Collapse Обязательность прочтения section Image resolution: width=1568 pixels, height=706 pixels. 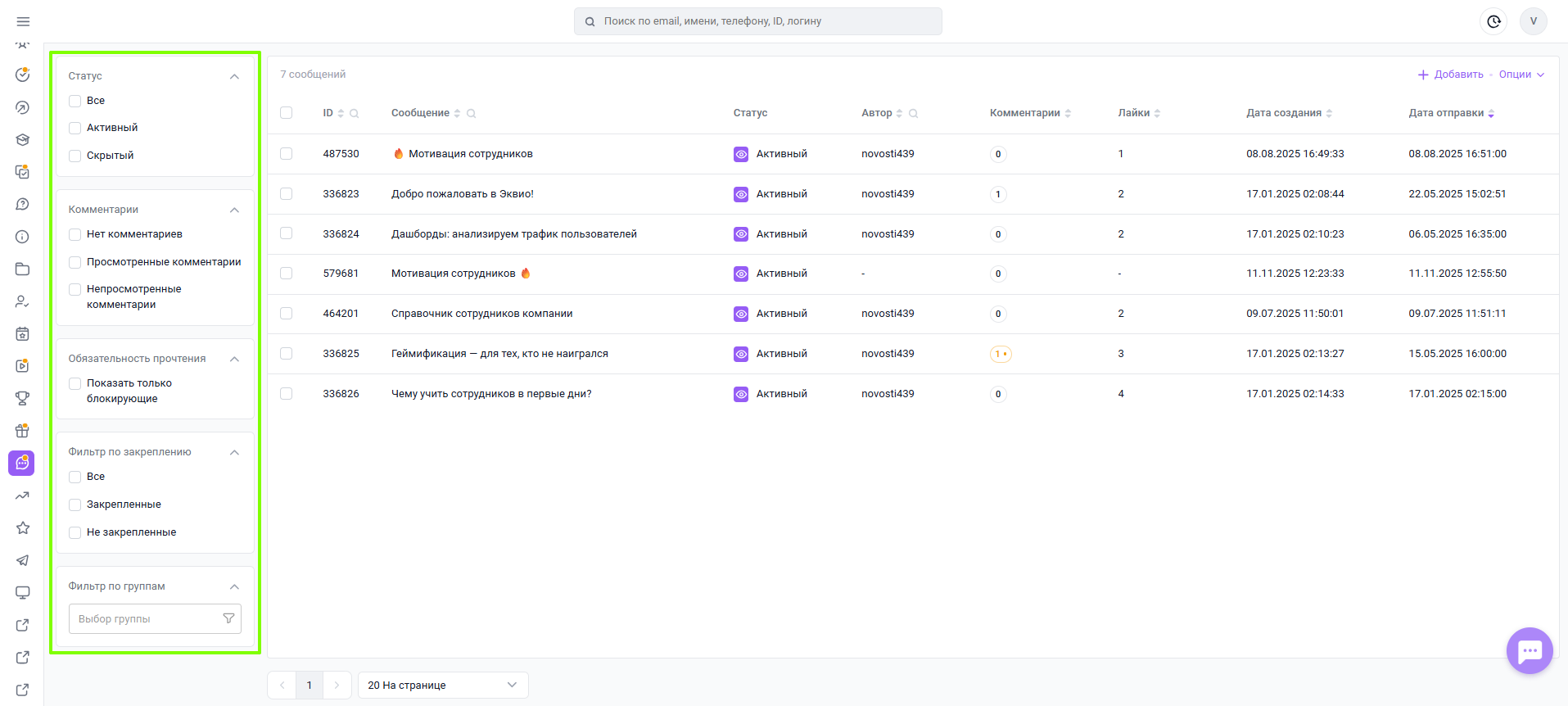235,359
